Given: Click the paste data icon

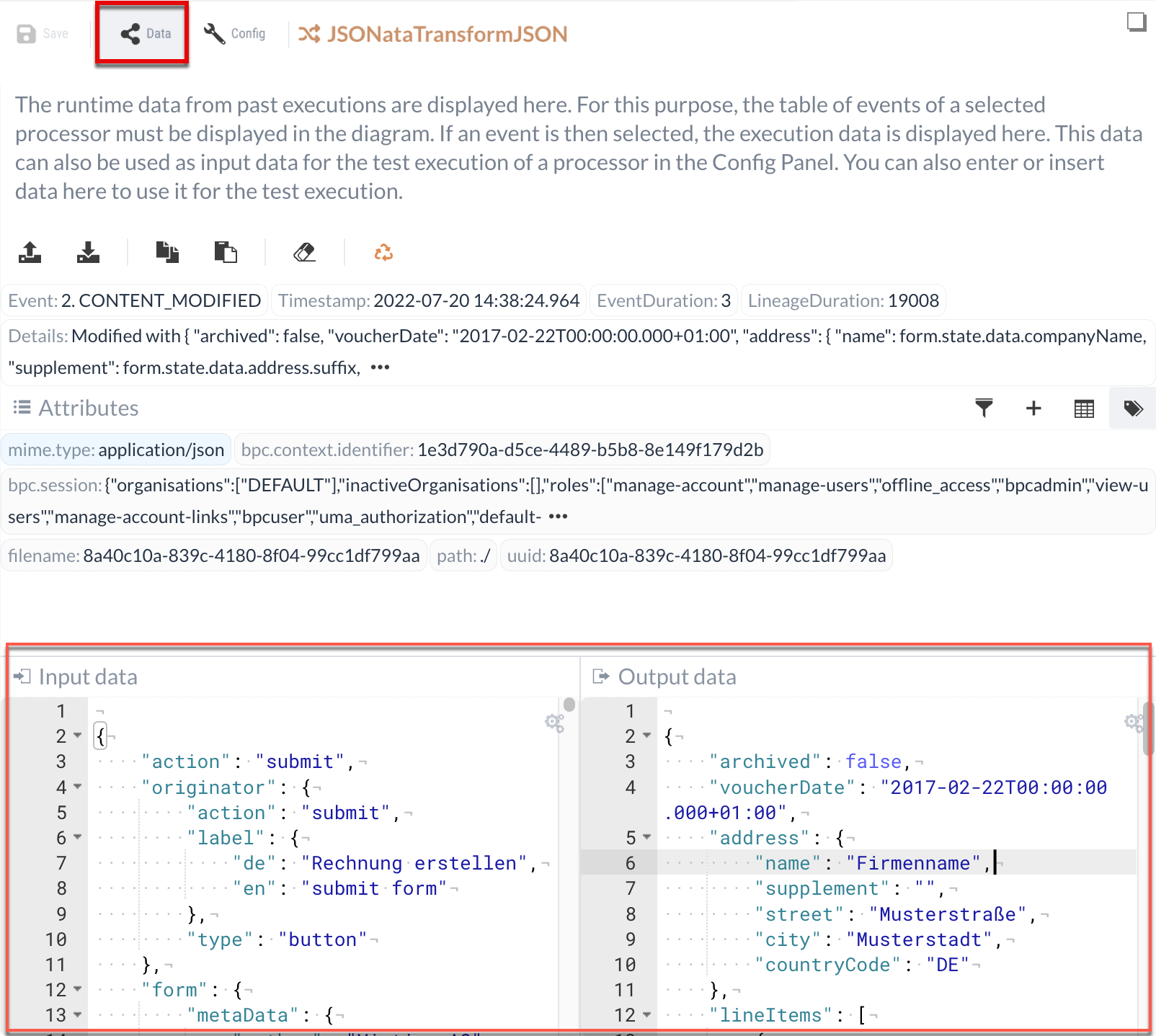Looking at the screenshot, I should tap(226, 252).
